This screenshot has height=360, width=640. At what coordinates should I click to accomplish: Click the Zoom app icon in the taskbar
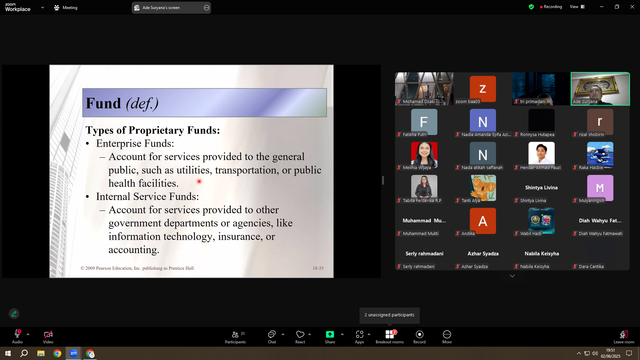tap(74, 353)
